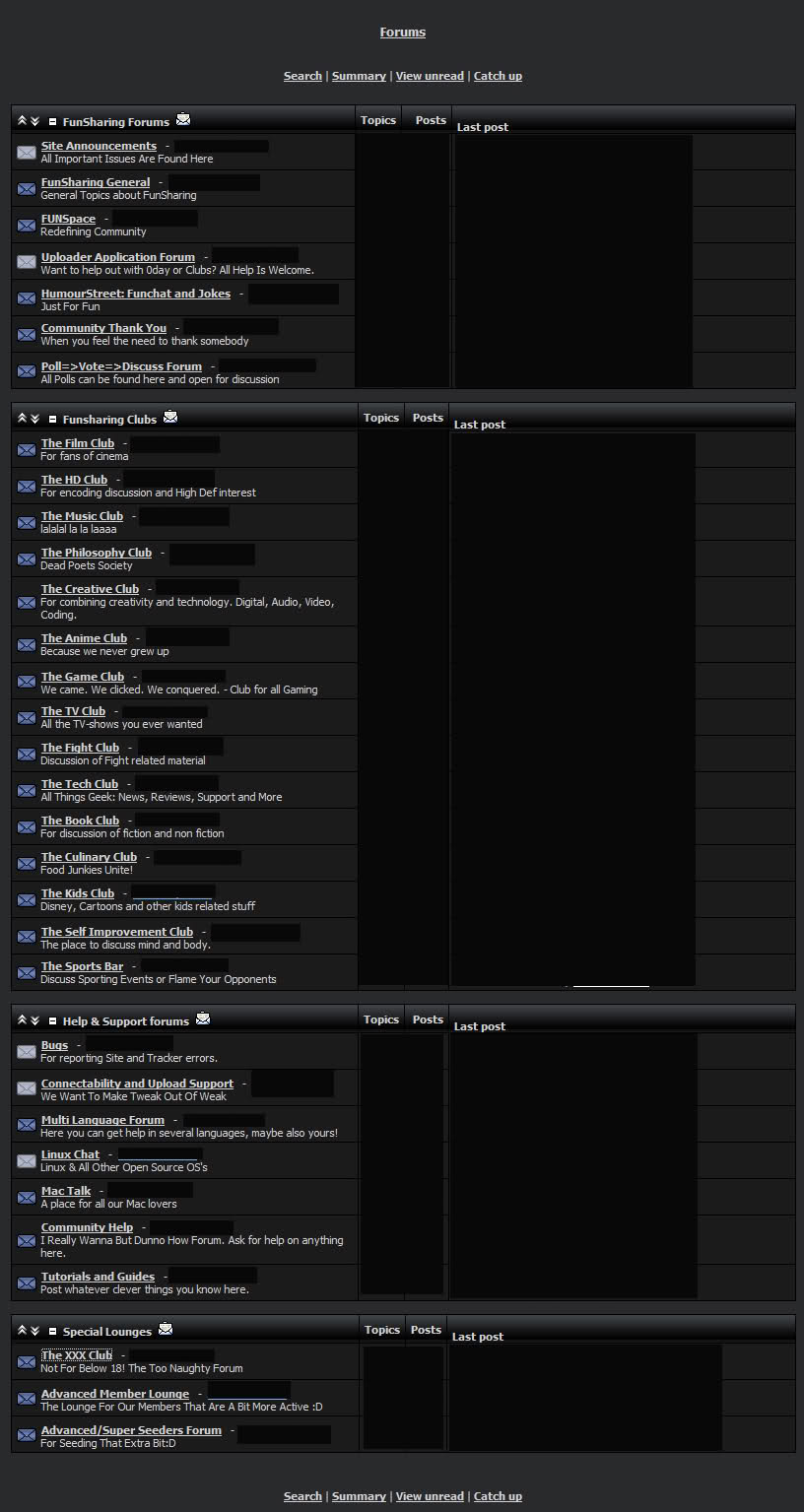The width and height of the screenshot is (804, 1512).
Task: Collapse the Funsharing Clubs category minus box
Action: pyautogui.click(x=53, y=420)
